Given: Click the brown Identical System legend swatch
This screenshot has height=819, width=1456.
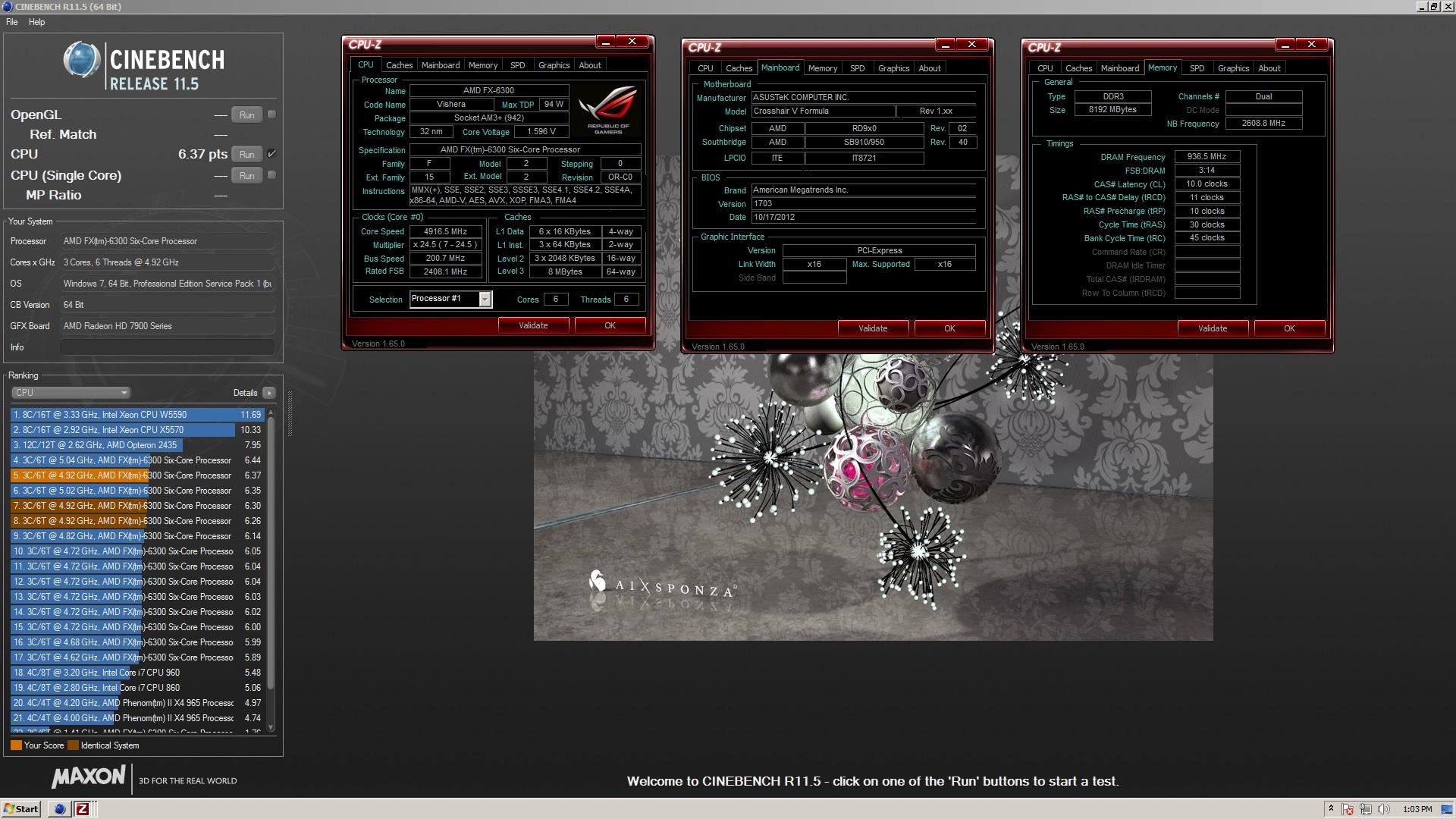Looking at the screenshot, I should (x=73, y=745).
